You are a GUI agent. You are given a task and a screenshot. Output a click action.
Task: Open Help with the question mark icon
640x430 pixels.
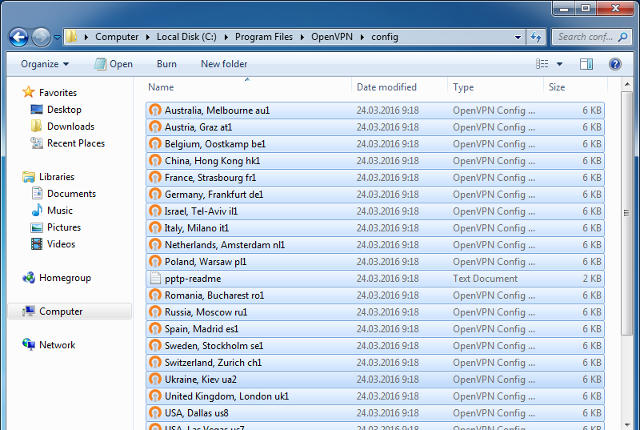pyautogui.click(x=615, y=64)
